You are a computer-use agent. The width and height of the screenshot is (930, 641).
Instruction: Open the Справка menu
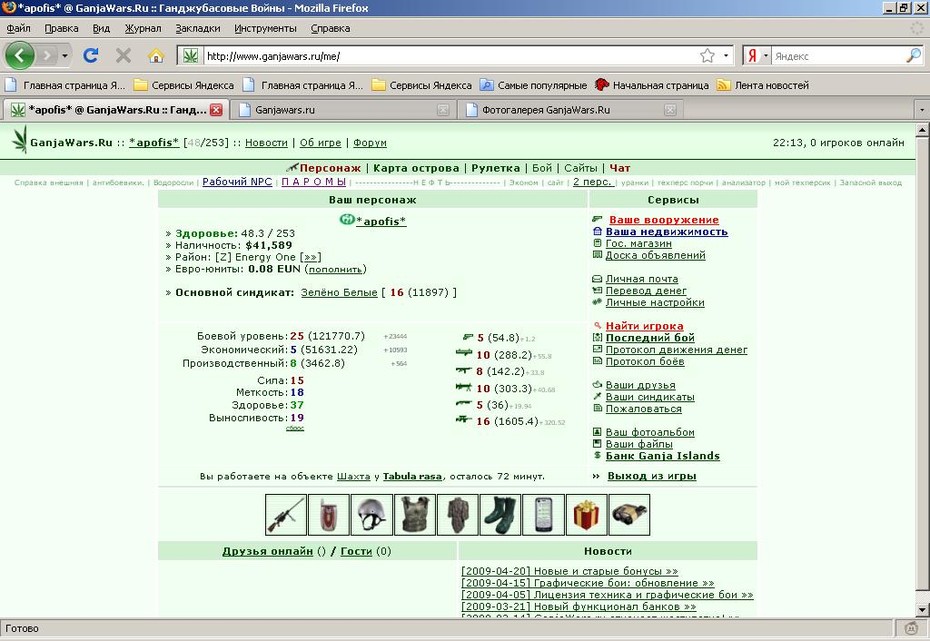point(330,28)
